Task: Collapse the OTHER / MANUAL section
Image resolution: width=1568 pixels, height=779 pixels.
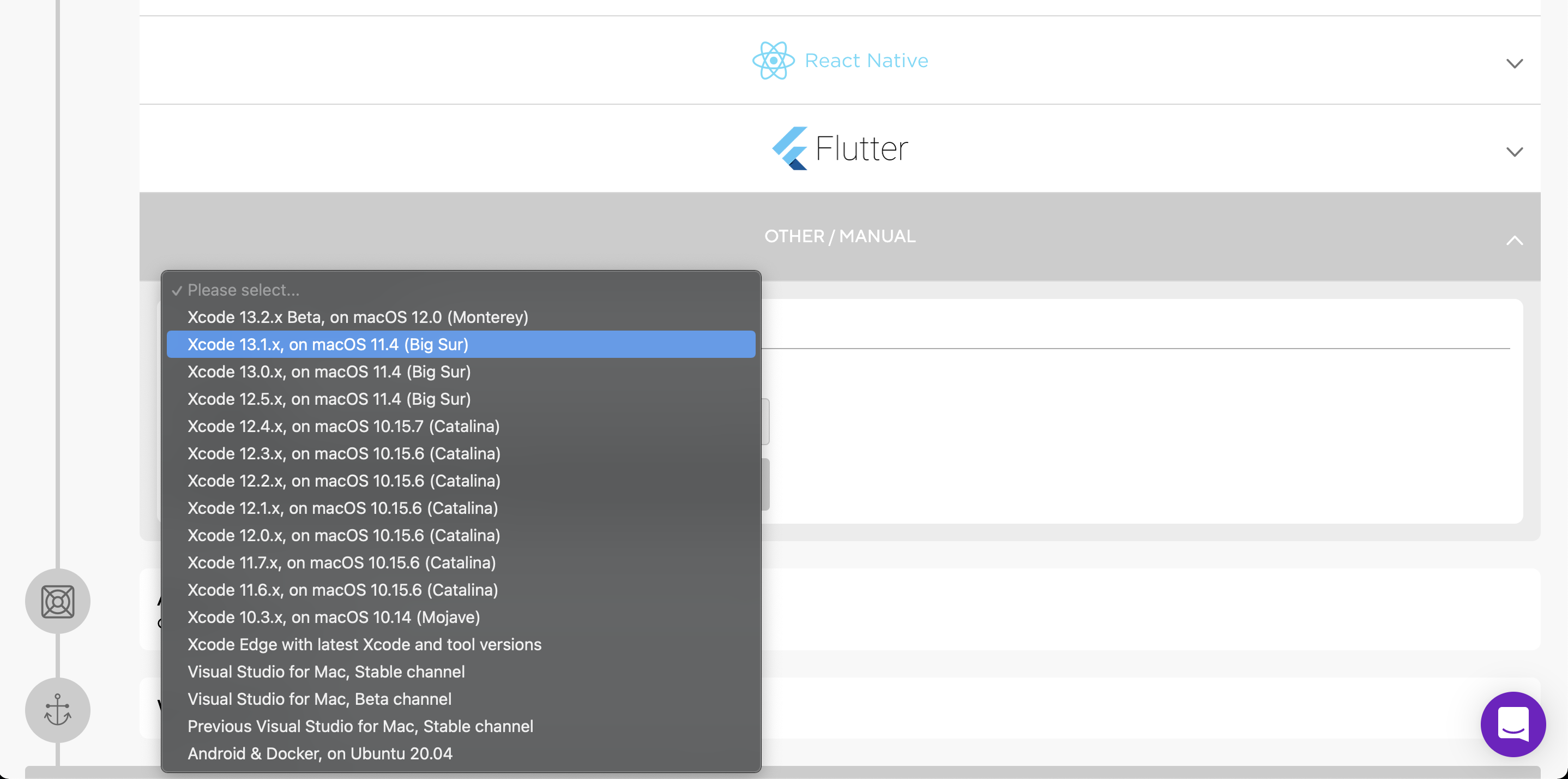Action: tap(1514, 240)
